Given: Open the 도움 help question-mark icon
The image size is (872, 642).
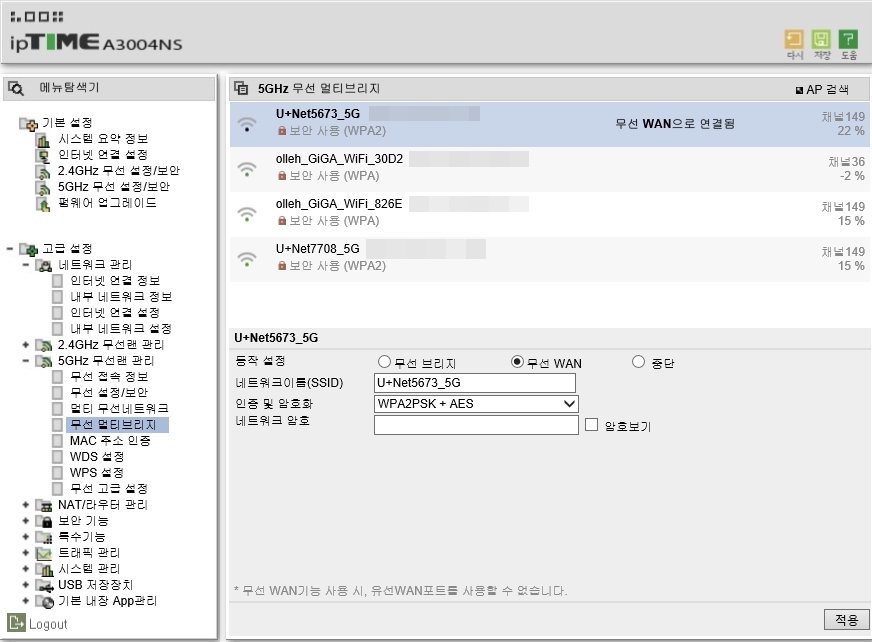Looking at the screenshot, I should click(x=848, y=39).
